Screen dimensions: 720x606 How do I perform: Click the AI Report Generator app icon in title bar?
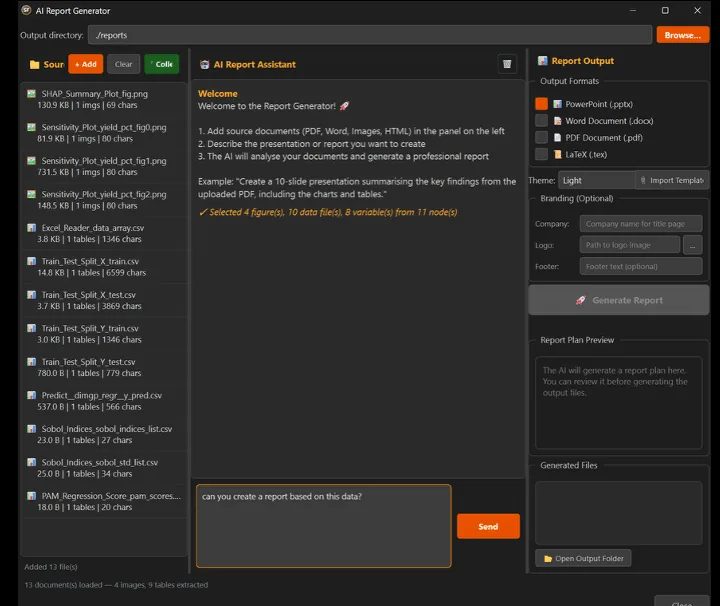tap(27, 10)
